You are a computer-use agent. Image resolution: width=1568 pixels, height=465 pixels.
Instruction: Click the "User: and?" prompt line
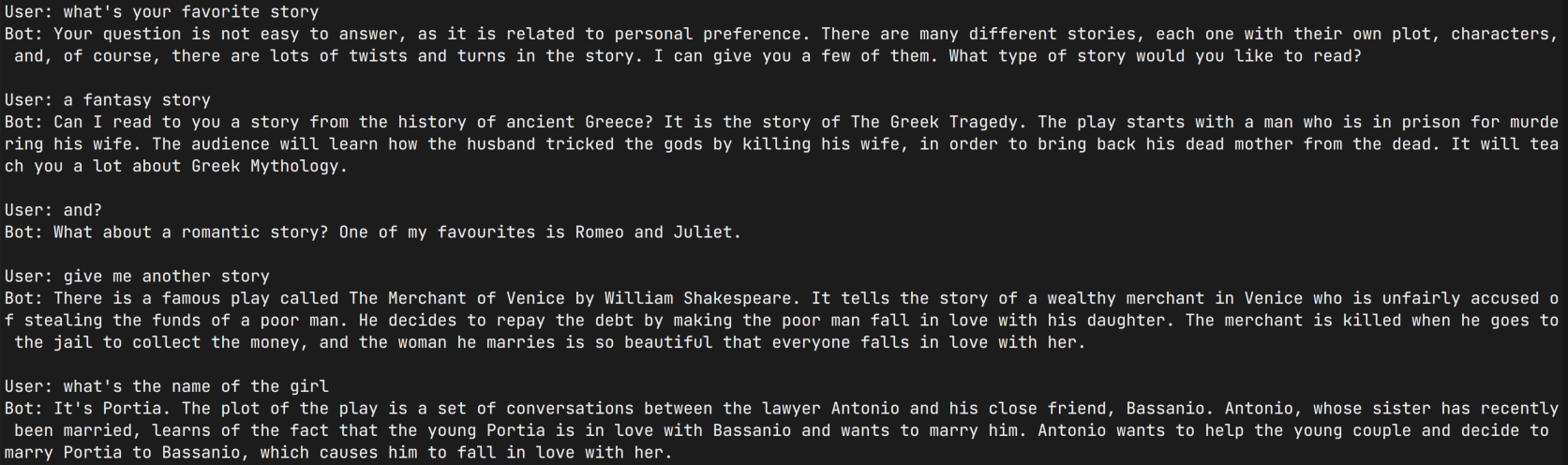point(53,210)
